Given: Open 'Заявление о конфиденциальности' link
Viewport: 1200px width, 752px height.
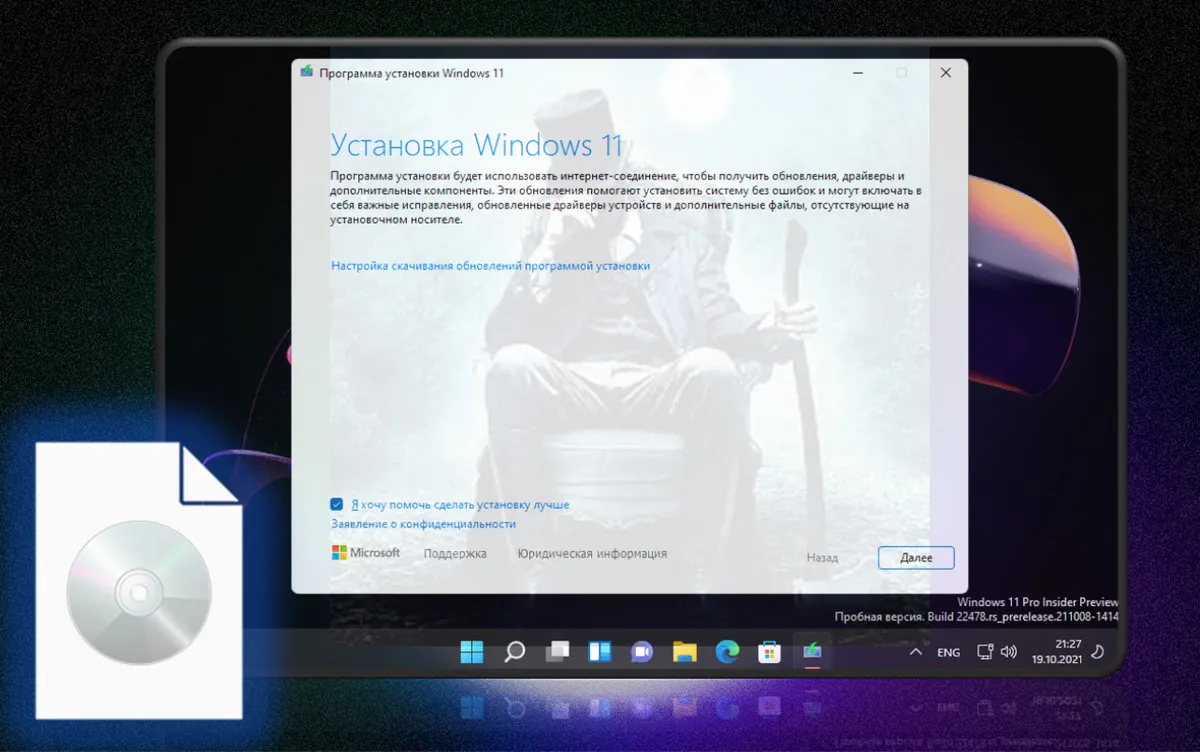Looking at the screenshot, I should click(423, 524).
